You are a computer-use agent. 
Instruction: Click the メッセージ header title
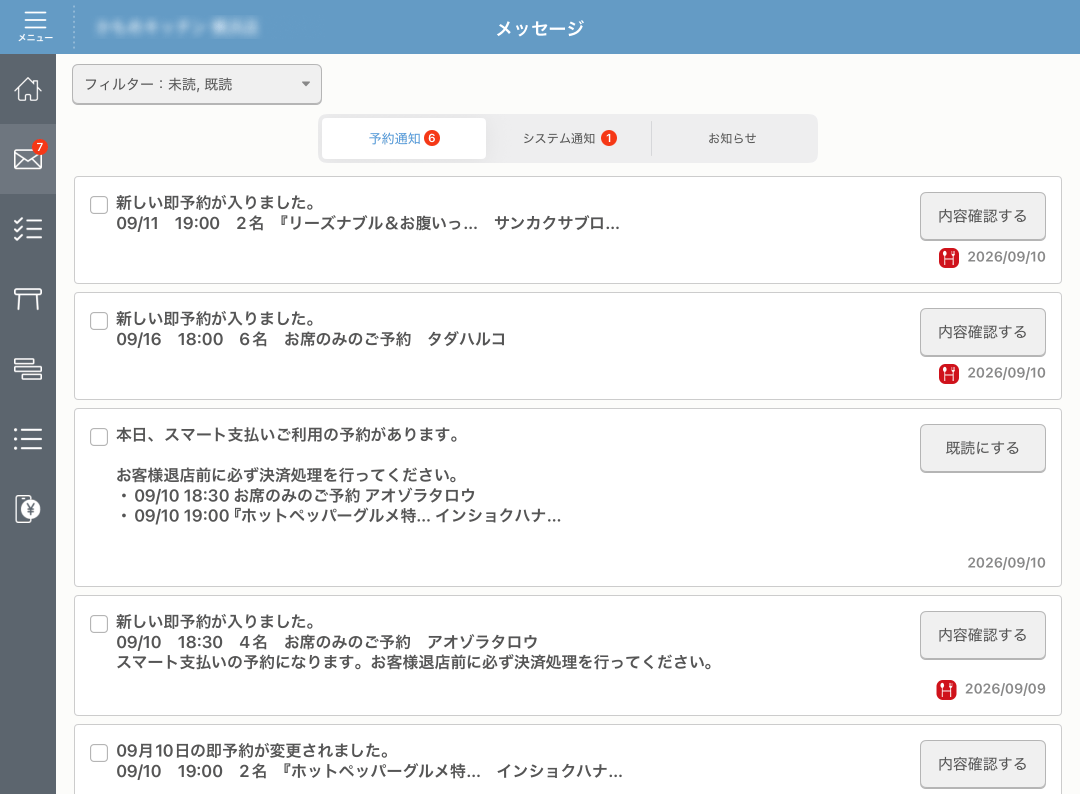tap(540, 28)
